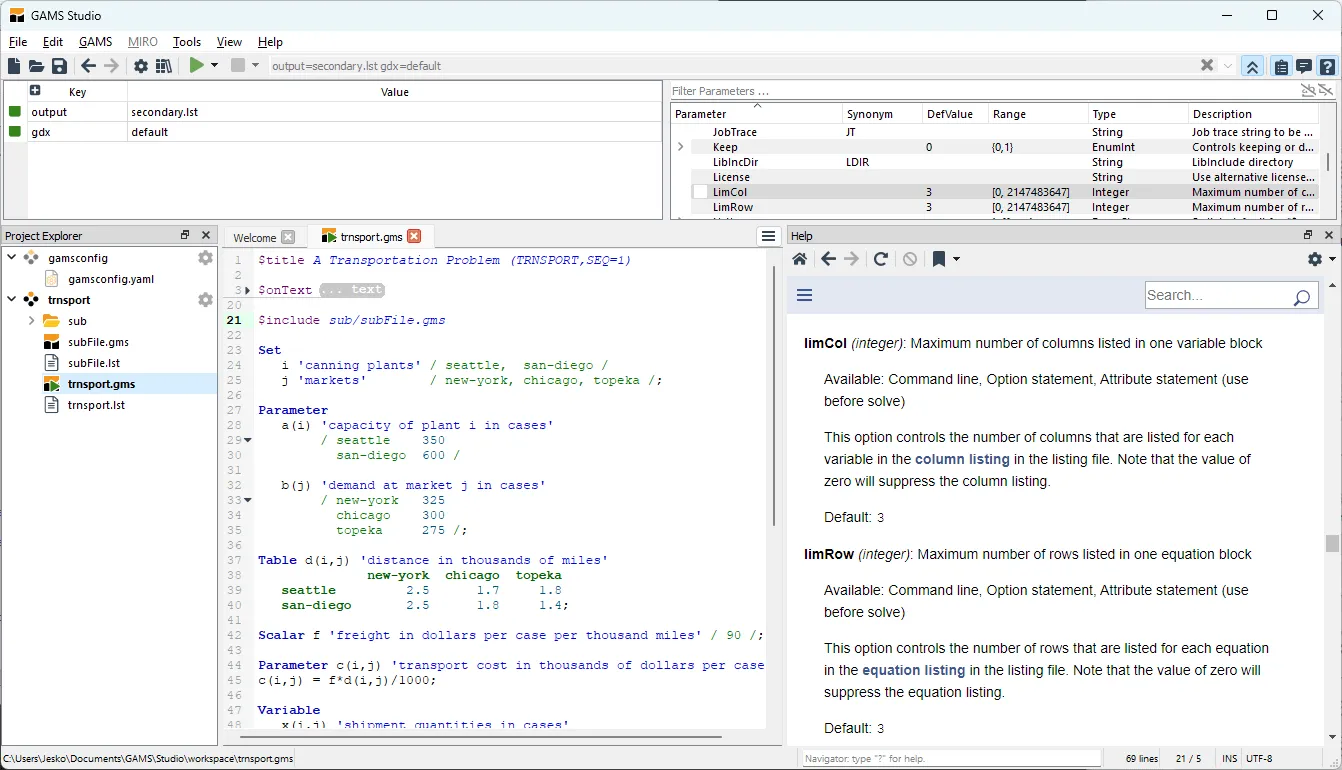1342x770 pixels.
Task: Open the trnsport project options gear
Action: tap(205, 300)
